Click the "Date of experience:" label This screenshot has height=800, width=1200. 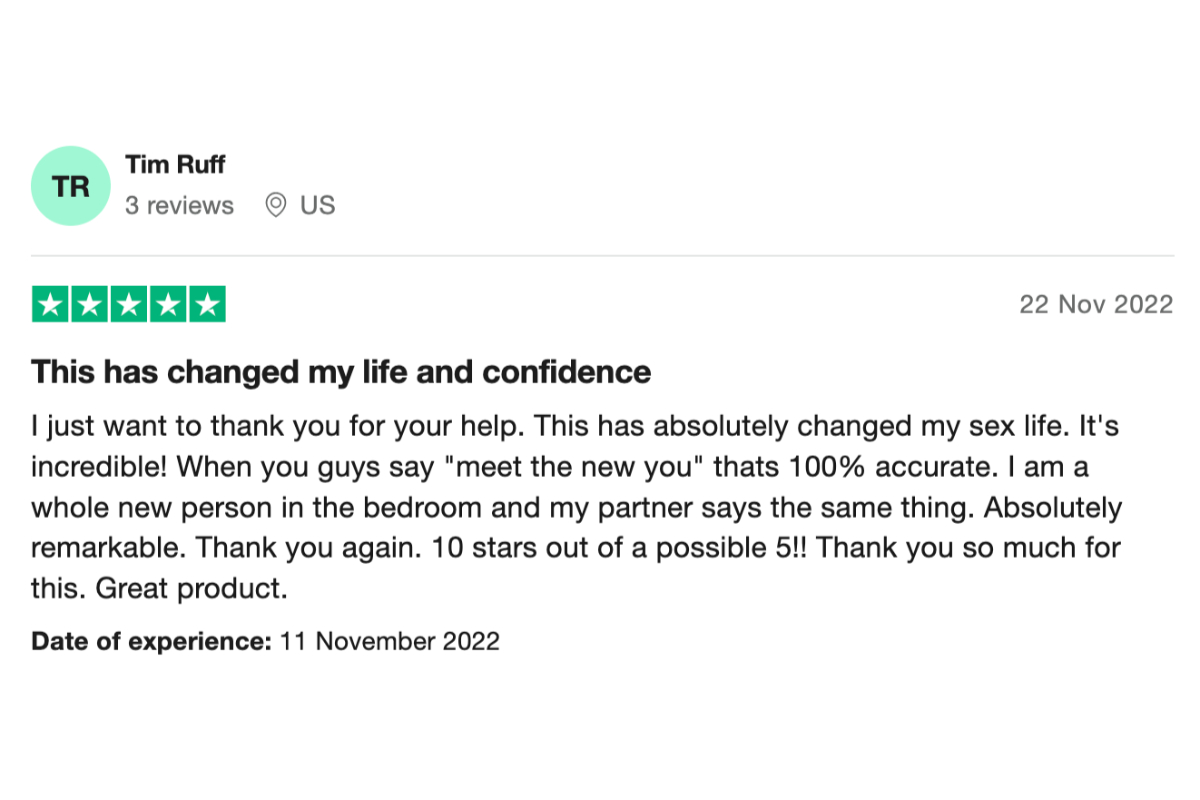(151, 641)
